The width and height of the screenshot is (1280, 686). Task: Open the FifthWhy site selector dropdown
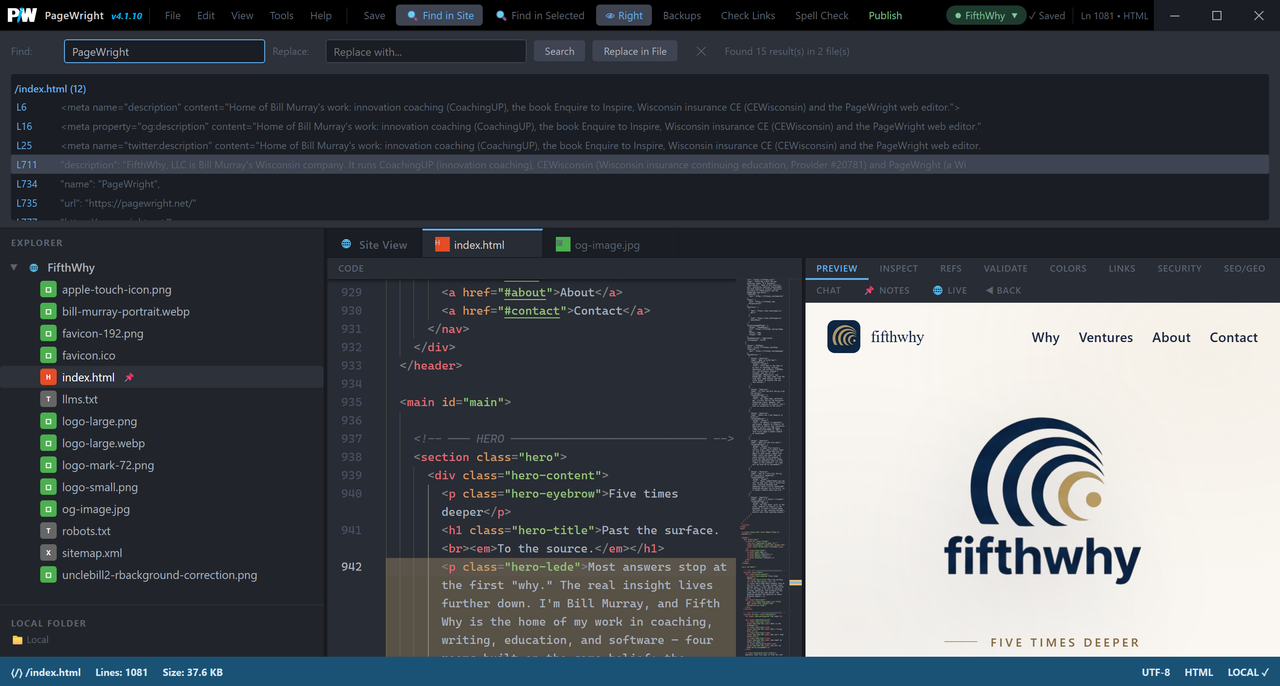click(x=986, y=15)
